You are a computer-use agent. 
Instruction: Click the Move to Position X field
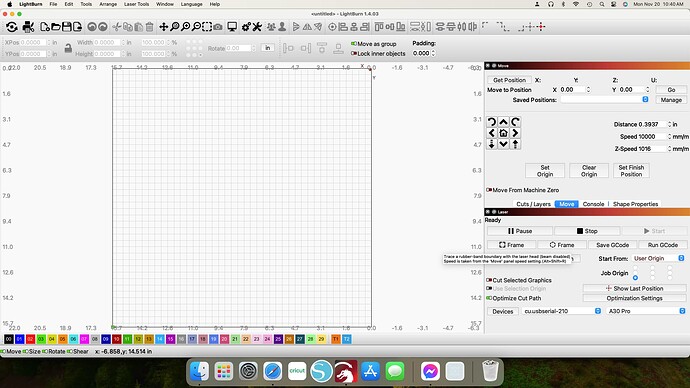[573, 89]
